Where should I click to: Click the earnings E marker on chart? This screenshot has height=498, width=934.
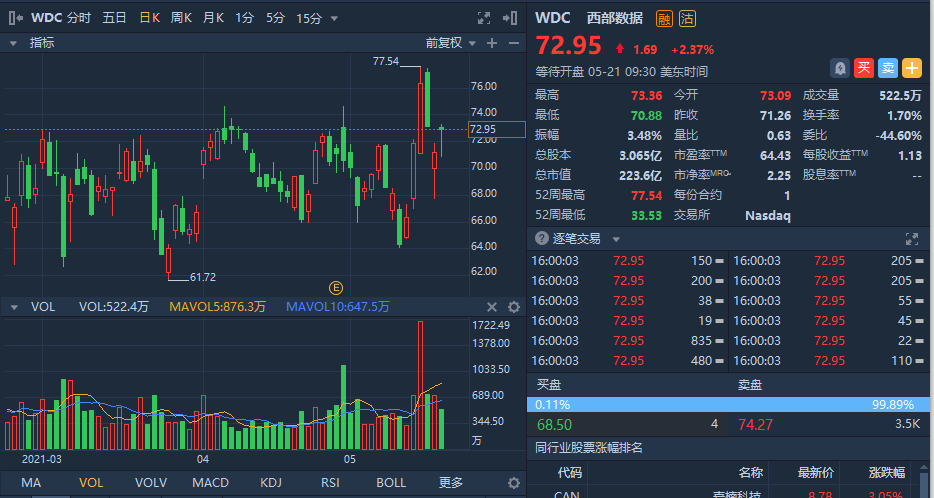point(336,288)
